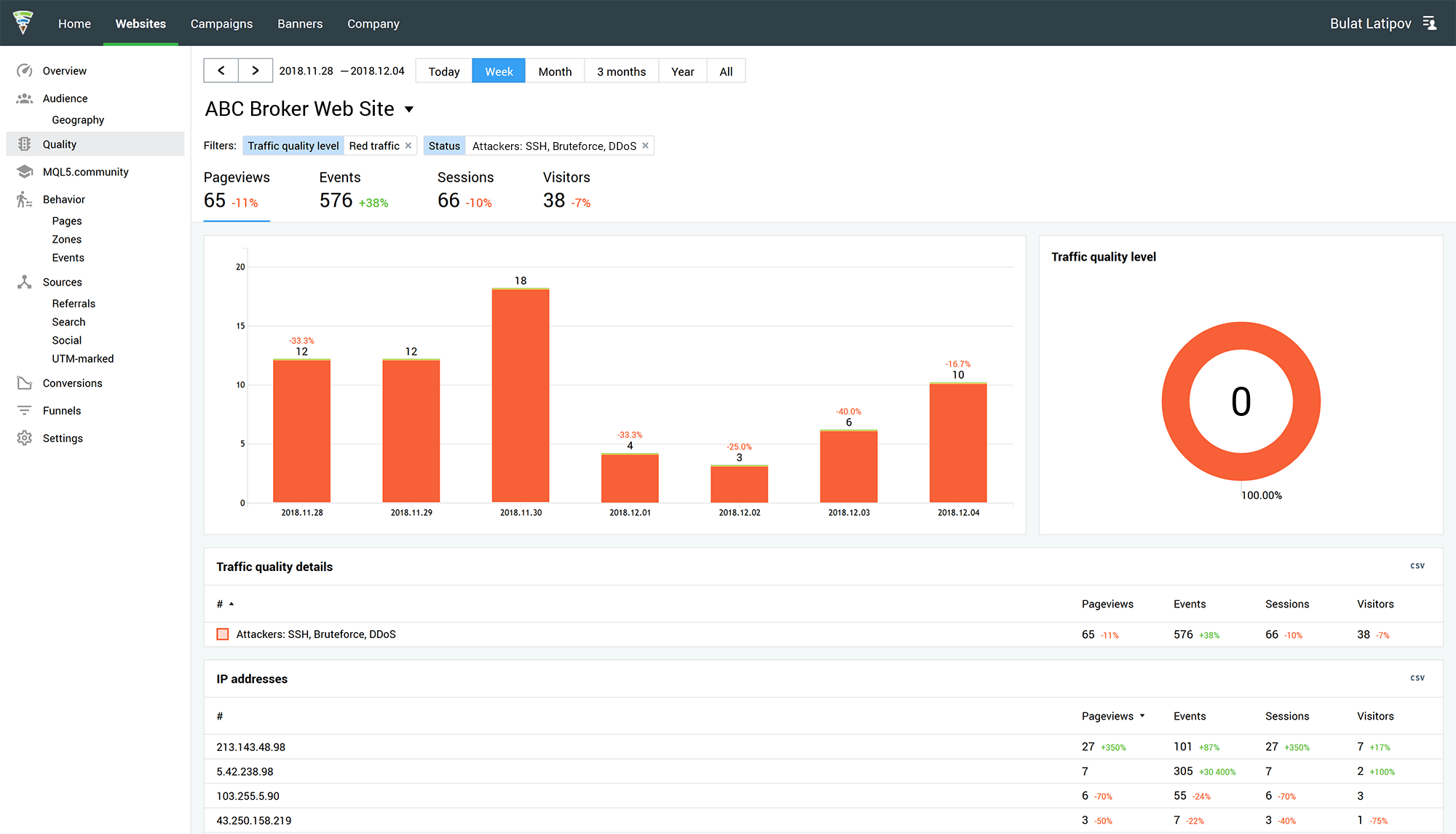Viewport: 1456px width, 834px height.
Task: Click the Conversions icon in sidebar
Action: (x=25, y=383)
